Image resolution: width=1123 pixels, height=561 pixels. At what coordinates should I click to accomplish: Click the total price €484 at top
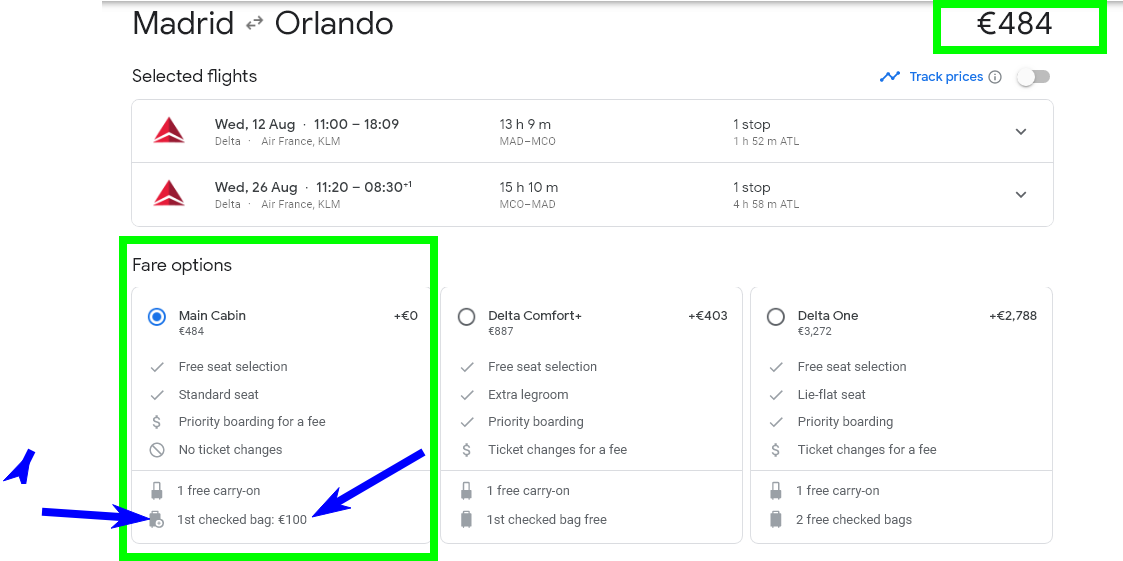[x=1015, y=24]
